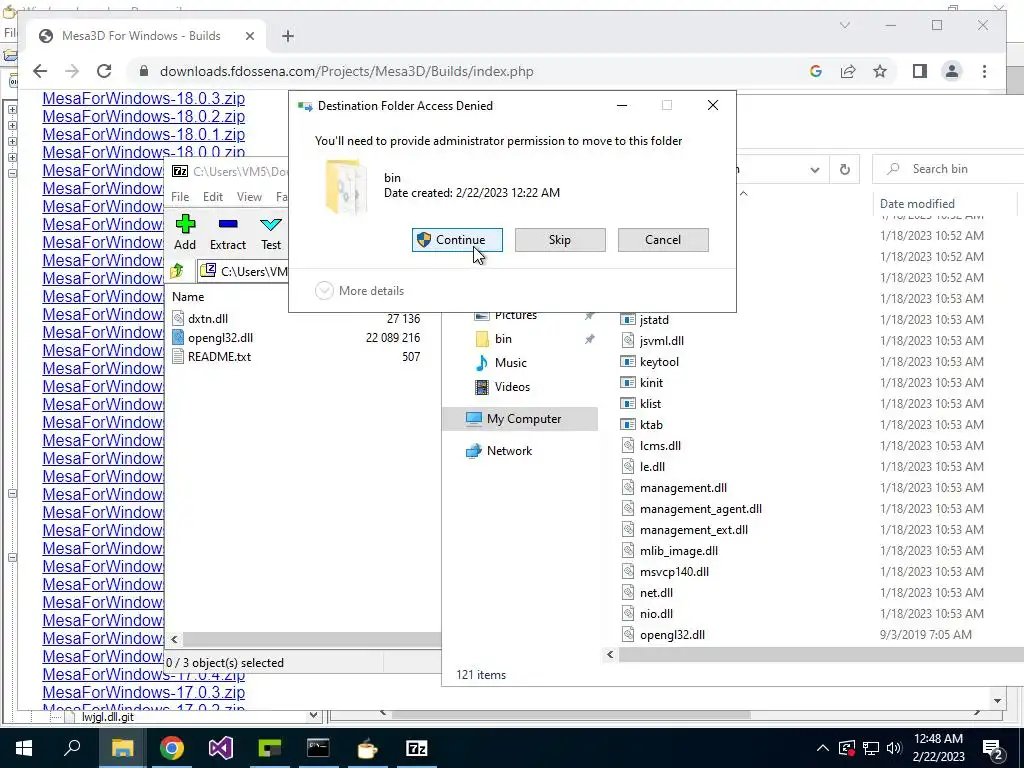This screenshot has height=768, width=1024.
Task: Open the 7-Zip View menu
Action: tap(249, 197)
